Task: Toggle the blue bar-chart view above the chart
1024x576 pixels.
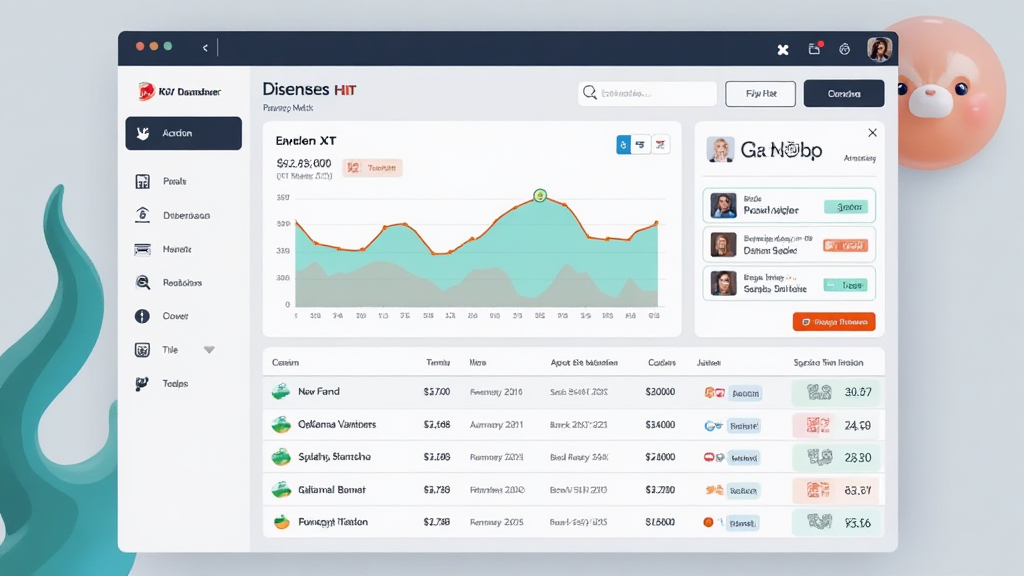Action: click(x=623, y=144)
